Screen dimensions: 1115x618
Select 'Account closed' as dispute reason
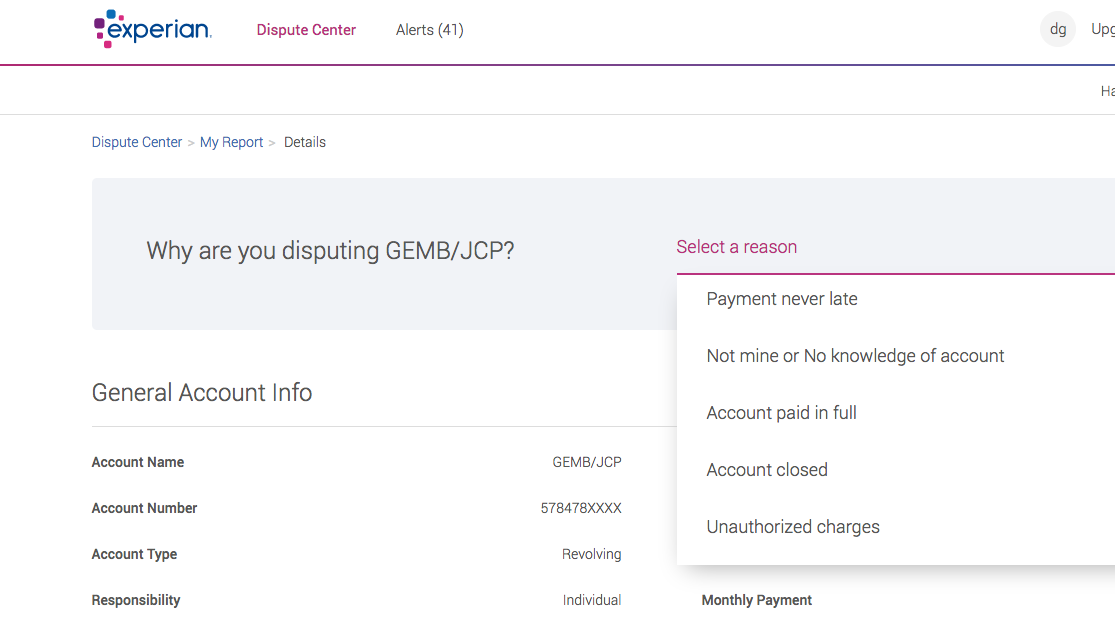click(x=767, y=470)
